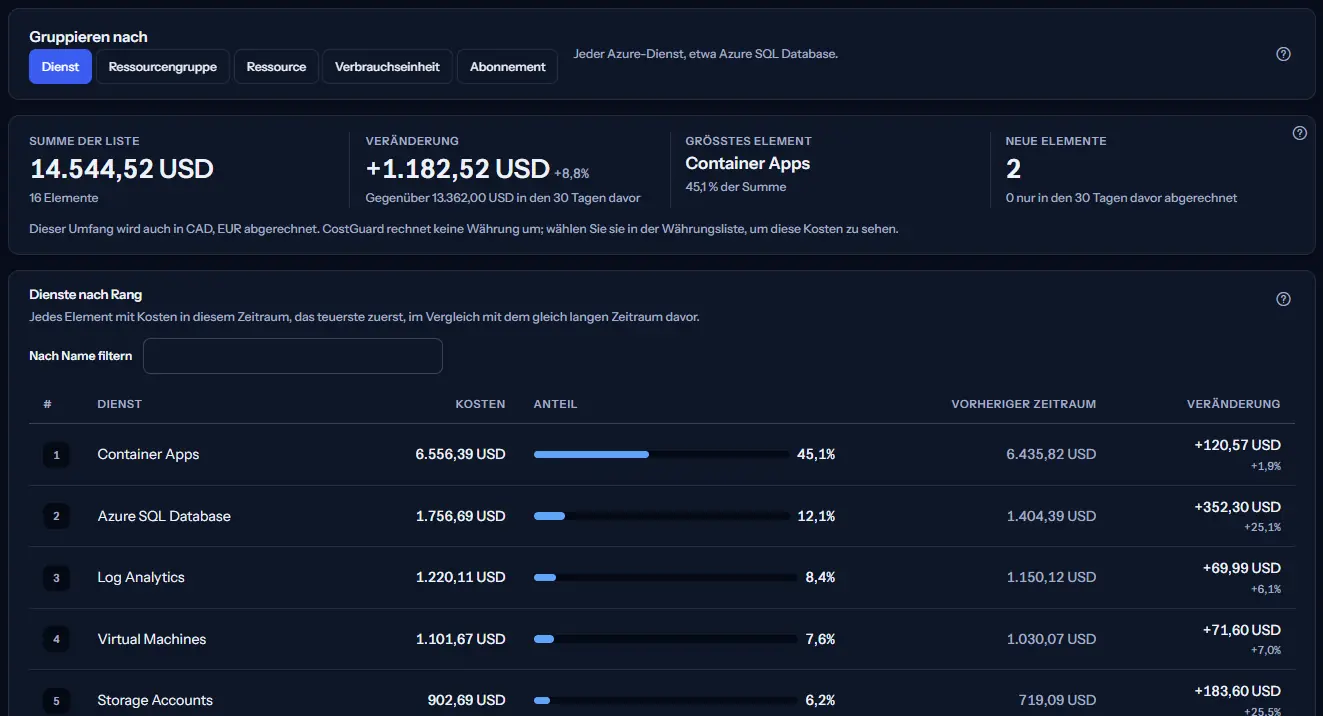Select the Log Analytics row name
Viewport: 1323px width, 716px height.
(x=141, y=578)
